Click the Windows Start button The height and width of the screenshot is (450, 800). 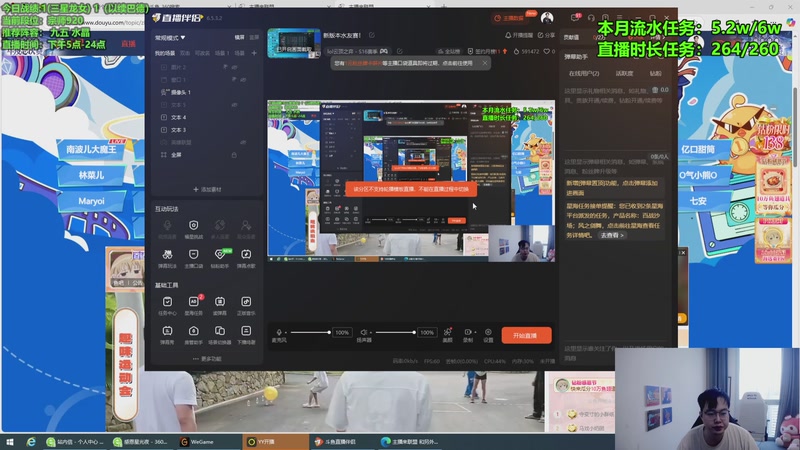click(x=9, y=442)
